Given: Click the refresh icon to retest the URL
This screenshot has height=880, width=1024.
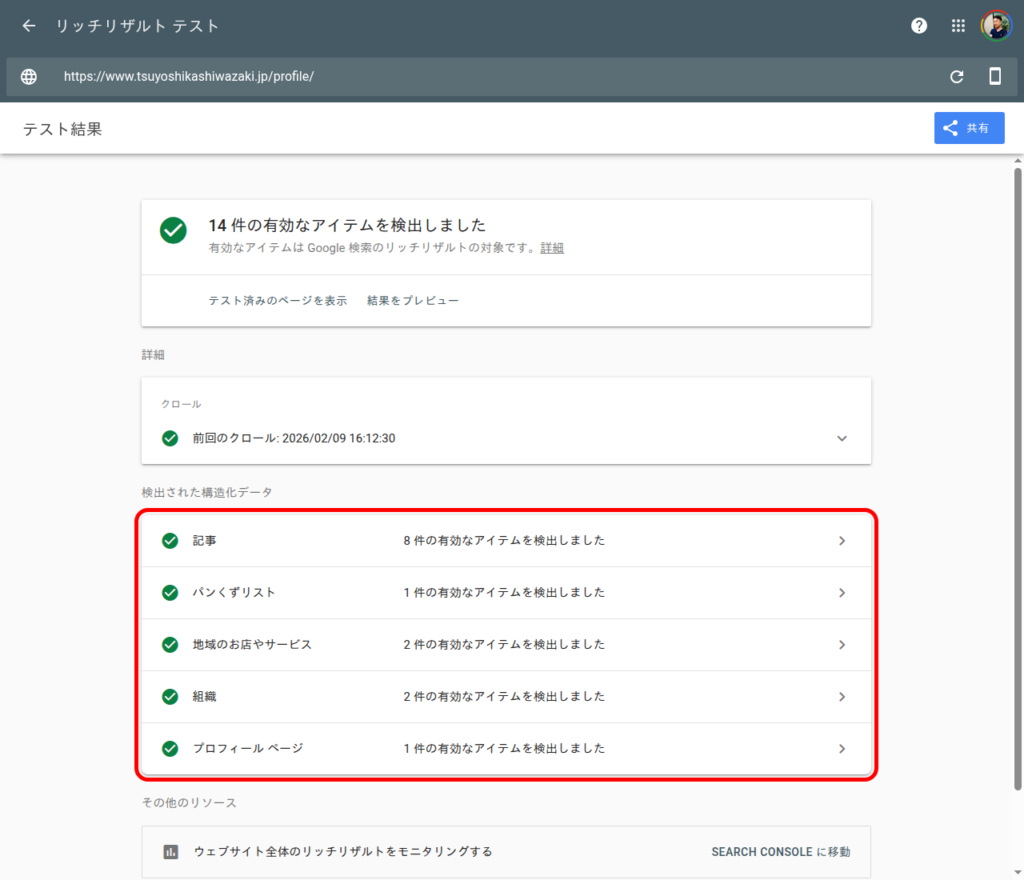Looking at the screenshot, I should tap(957, 76).
